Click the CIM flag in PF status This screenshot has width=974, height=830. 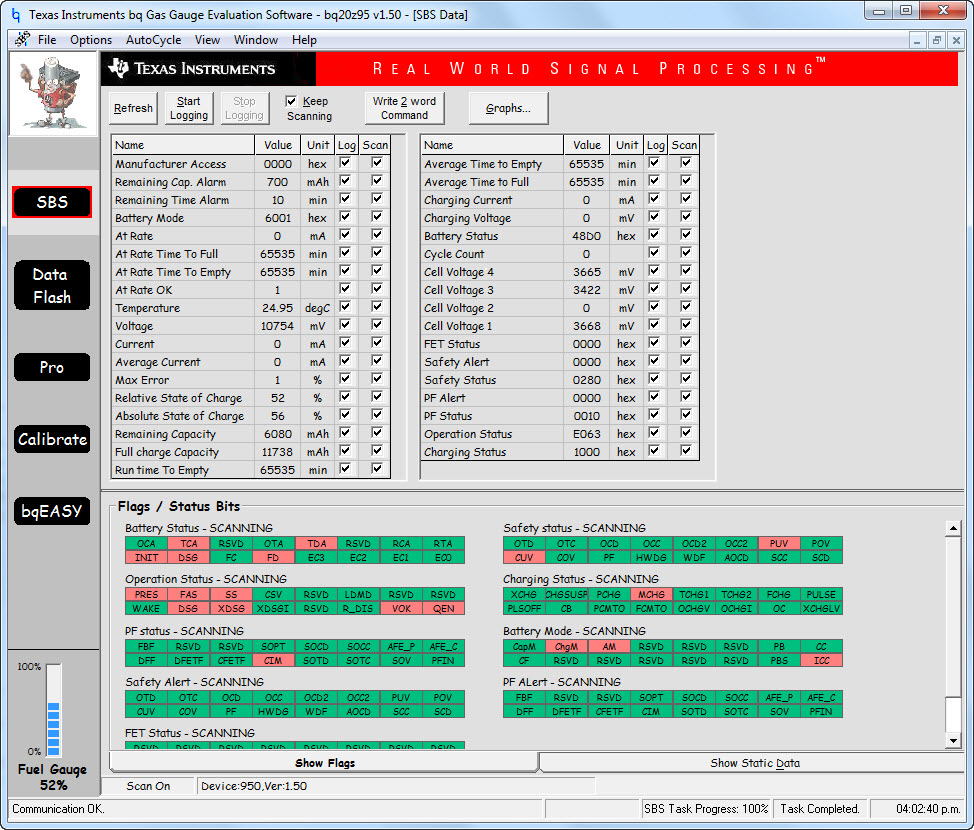coord(273,660)
